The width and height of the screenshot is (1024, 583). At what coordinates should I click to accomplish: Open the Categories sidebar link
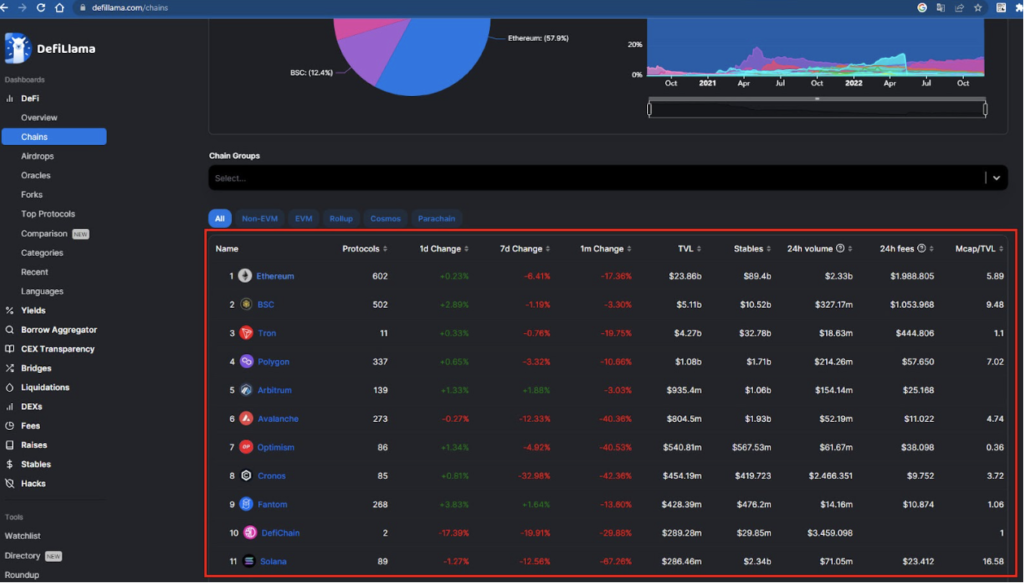42,253
